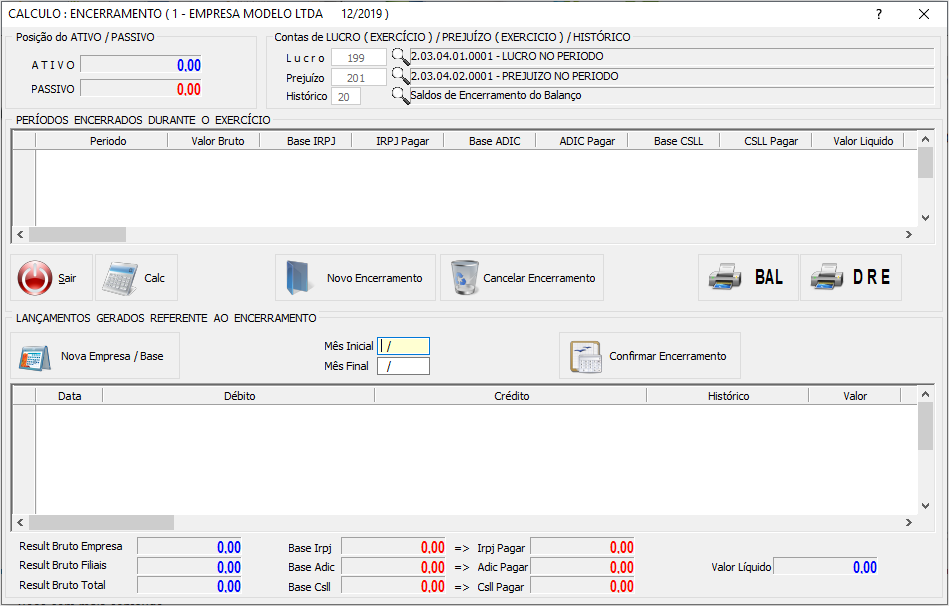Click the LUCRO NO PERIODO account text
The image size is (949, 606).
point(507,56)
